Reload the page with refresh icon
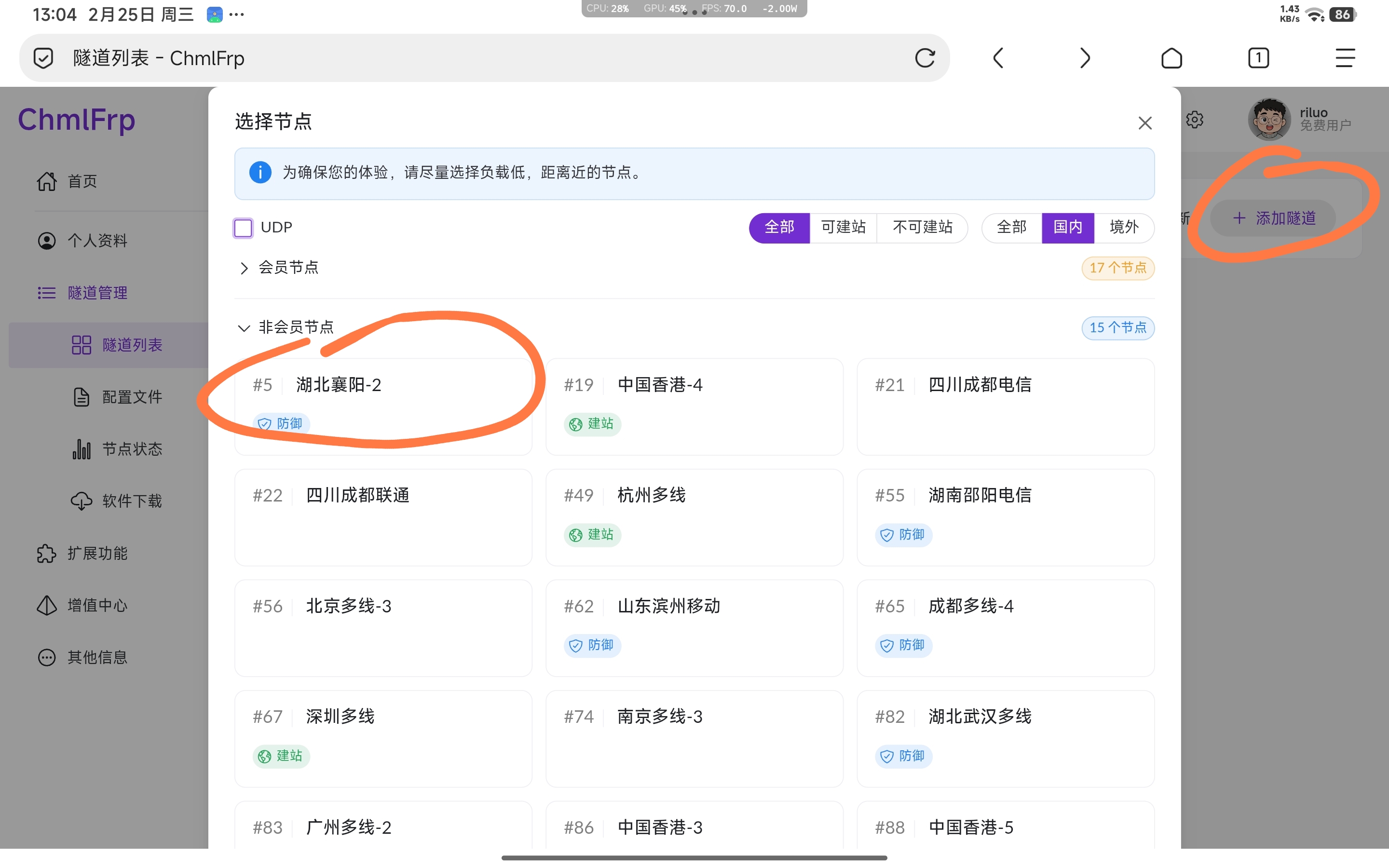1389x868 pixels. click(x=925, y=58)
